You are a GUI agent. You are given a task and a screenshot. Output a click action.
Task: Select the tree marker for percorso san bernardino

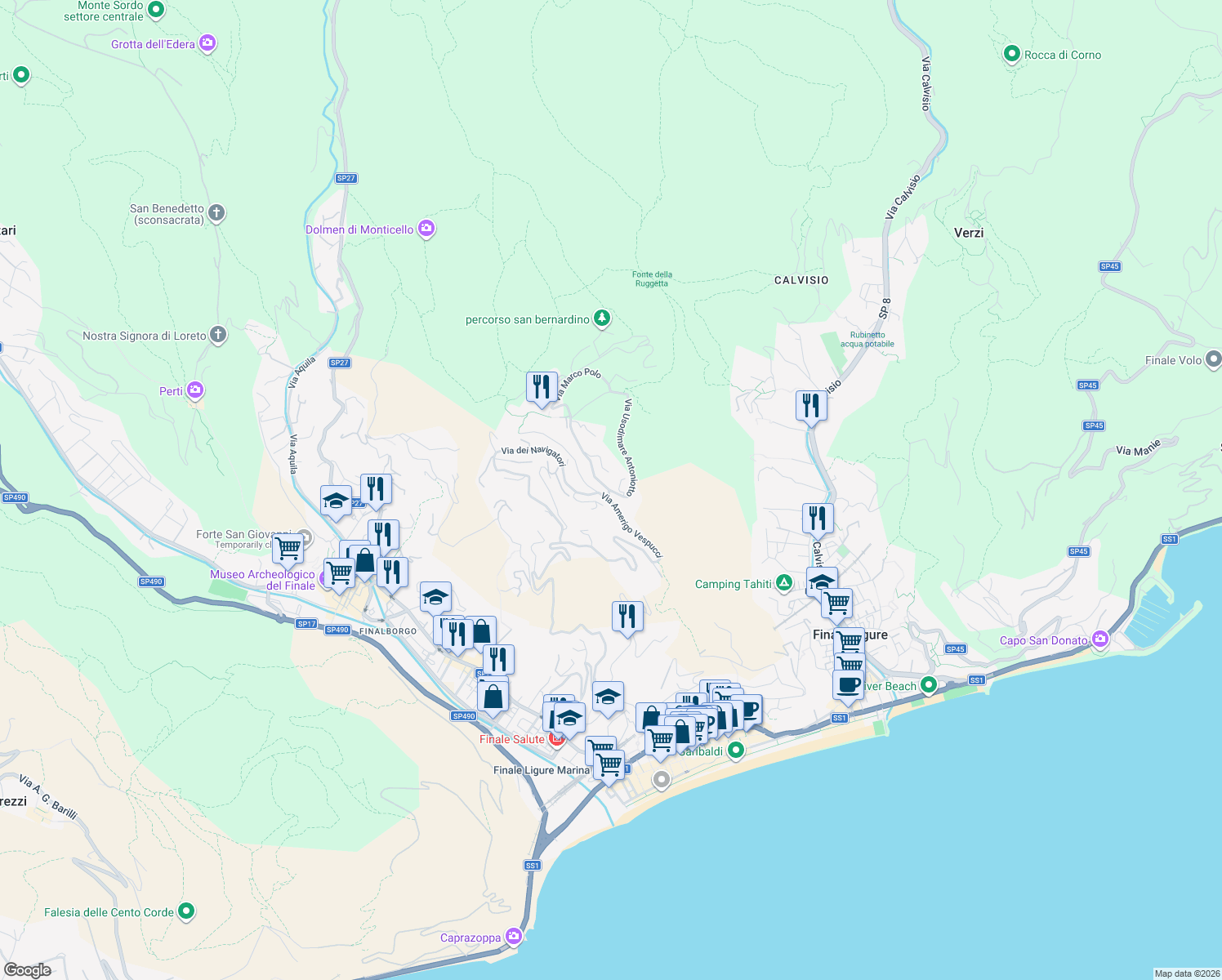(x=602, y=318)
